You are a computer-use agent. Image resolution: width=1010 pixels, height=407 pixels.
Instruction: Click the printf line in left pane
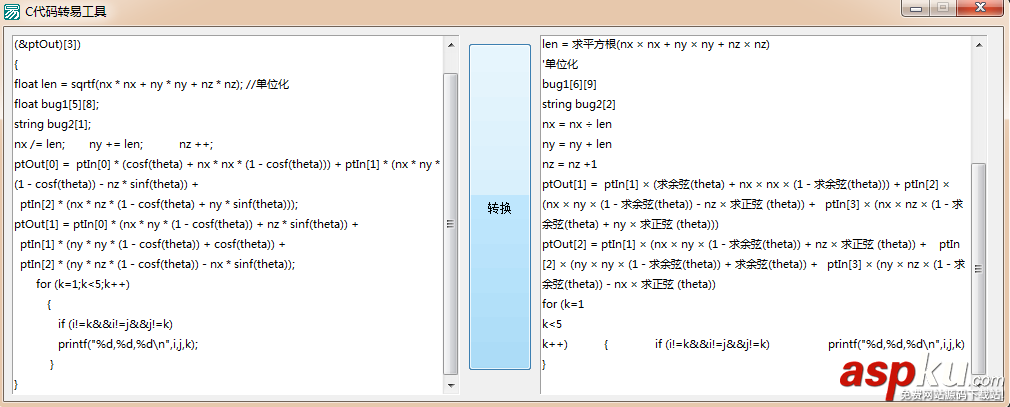pyautogui.click(x=128, y=344)
